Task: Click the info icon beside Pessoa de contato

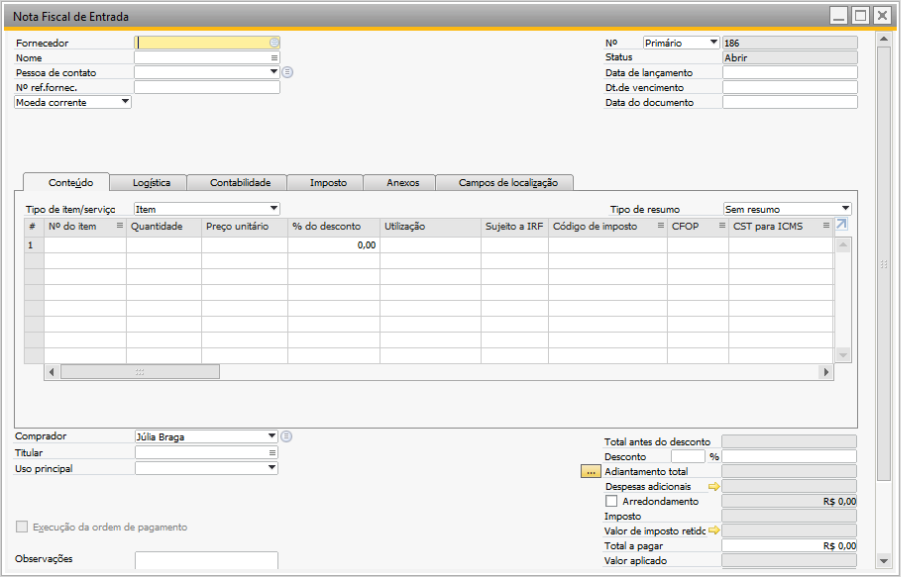Action: [x=287, y=72]
